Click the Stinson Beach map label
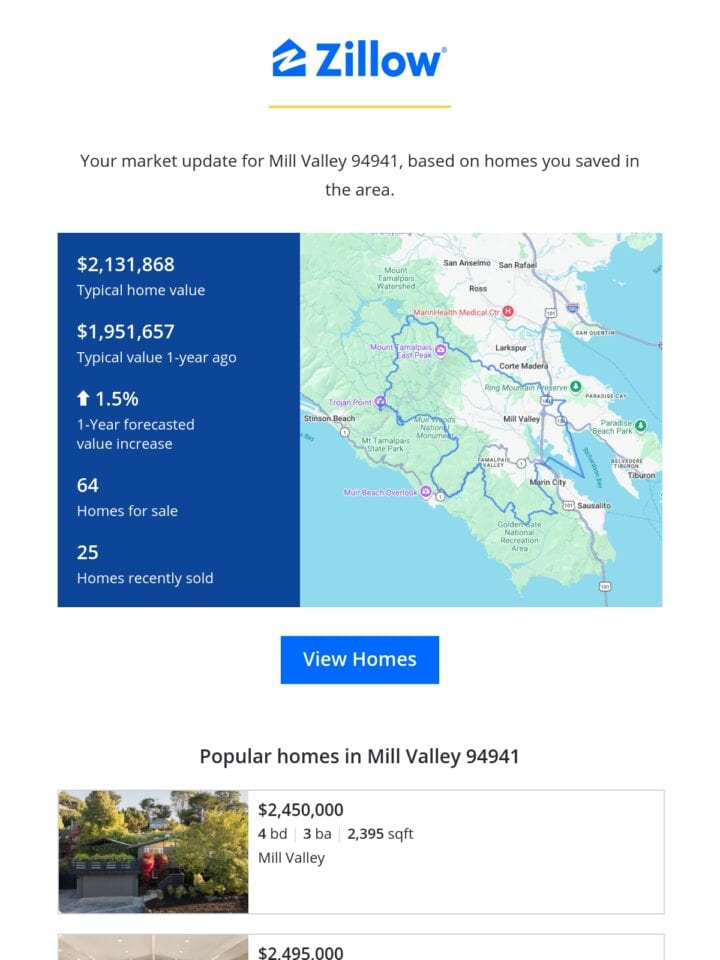720x960 pixels. [329, 418]
